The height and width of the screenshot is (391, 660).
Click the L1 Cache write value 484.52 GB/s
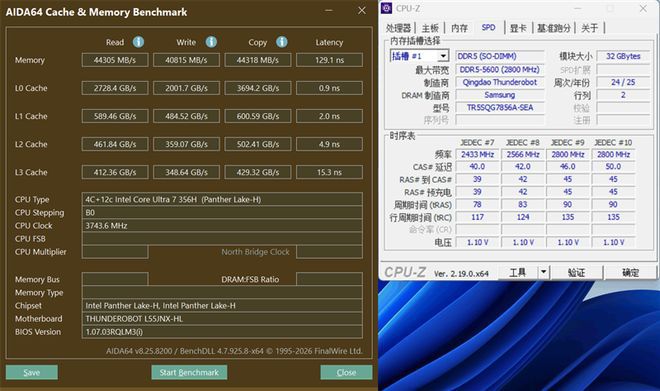coord(186,116)
